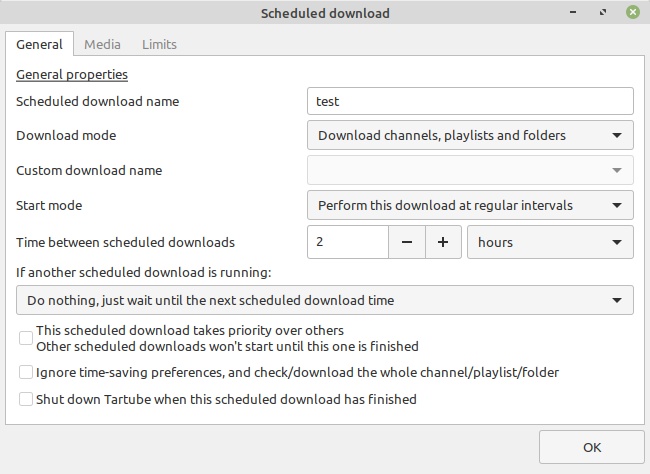Screen dimensions: 650x474
Task: Enable priority over other scheduled downloads
Action: click(x=26, y=338)
